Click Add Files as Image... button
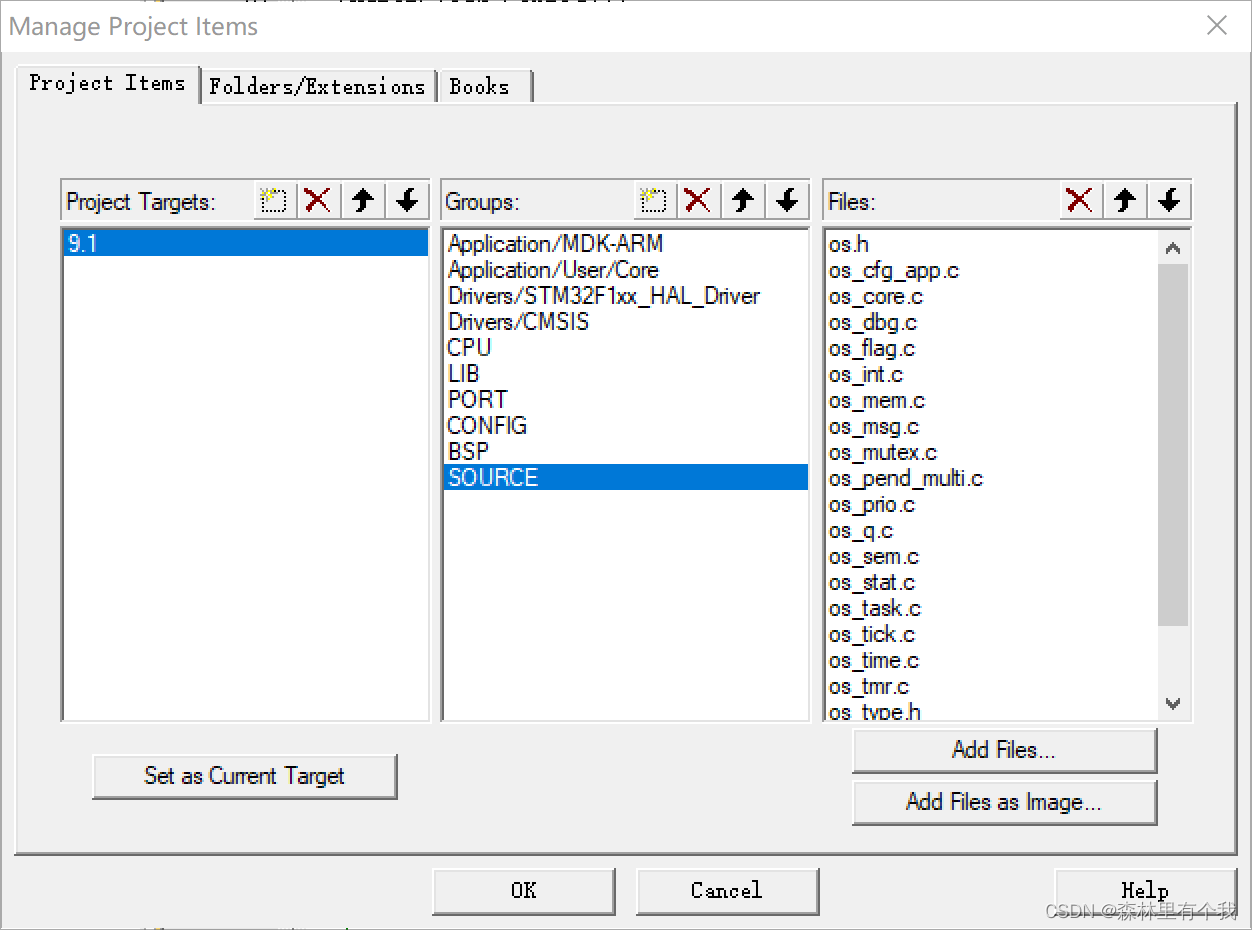1252x930 pixels. click(1004, 802)
